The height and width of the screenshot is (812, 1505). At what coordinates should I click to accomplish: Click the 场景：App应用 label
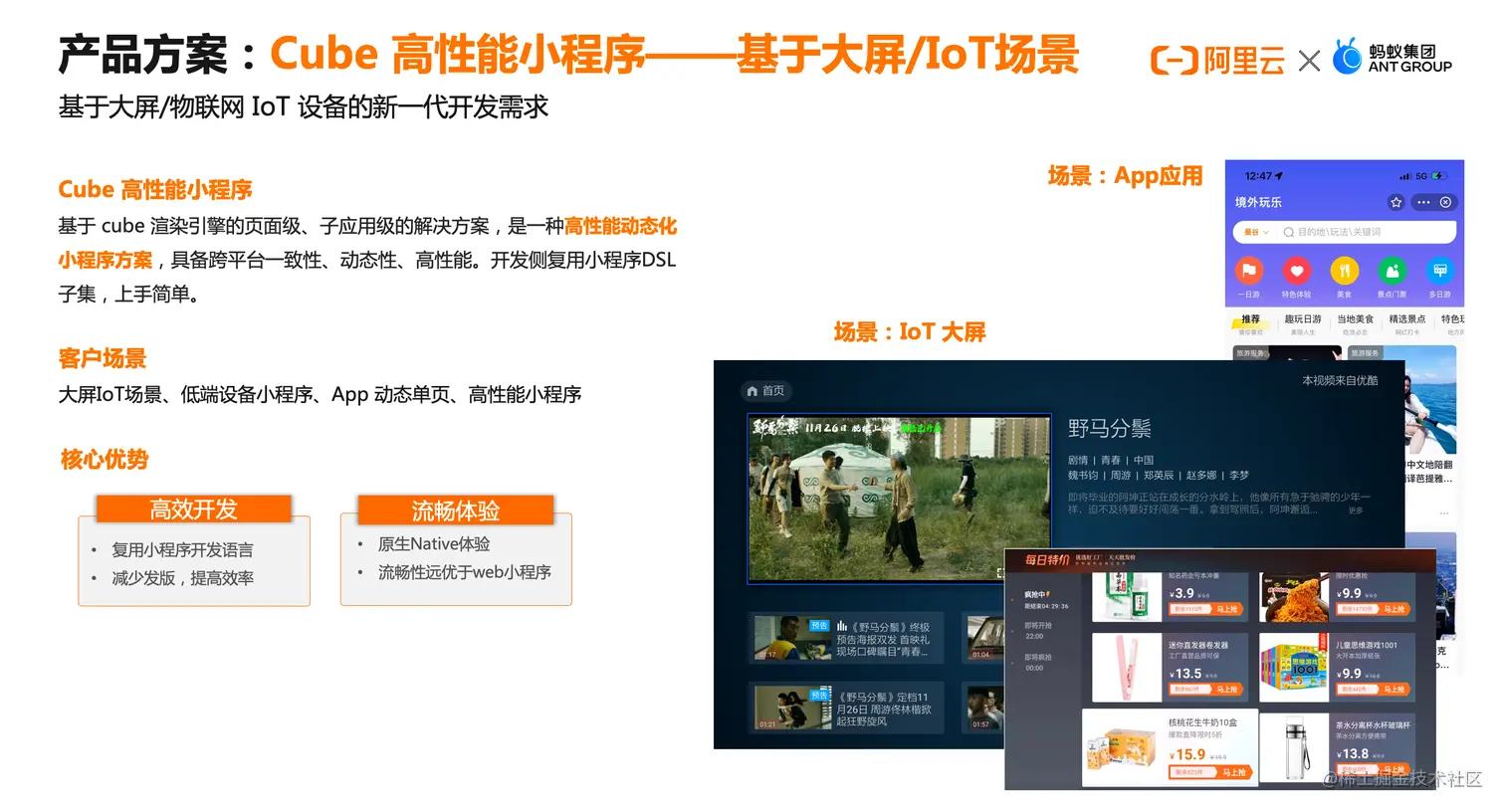[1125, 176]
